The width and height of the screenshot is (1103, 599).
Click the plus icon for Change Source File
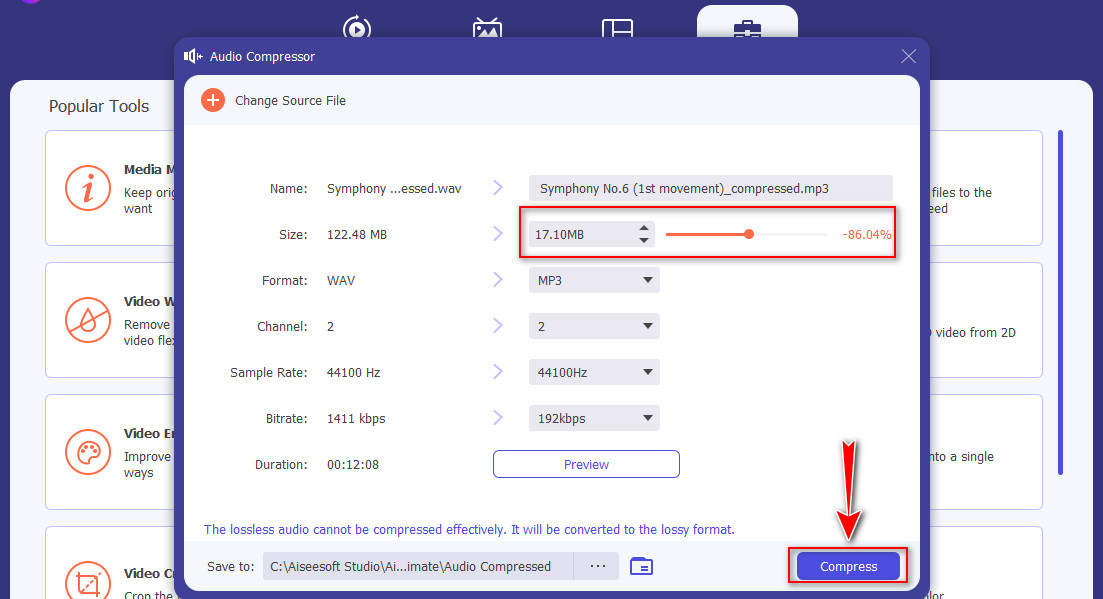tap(213, 100)
